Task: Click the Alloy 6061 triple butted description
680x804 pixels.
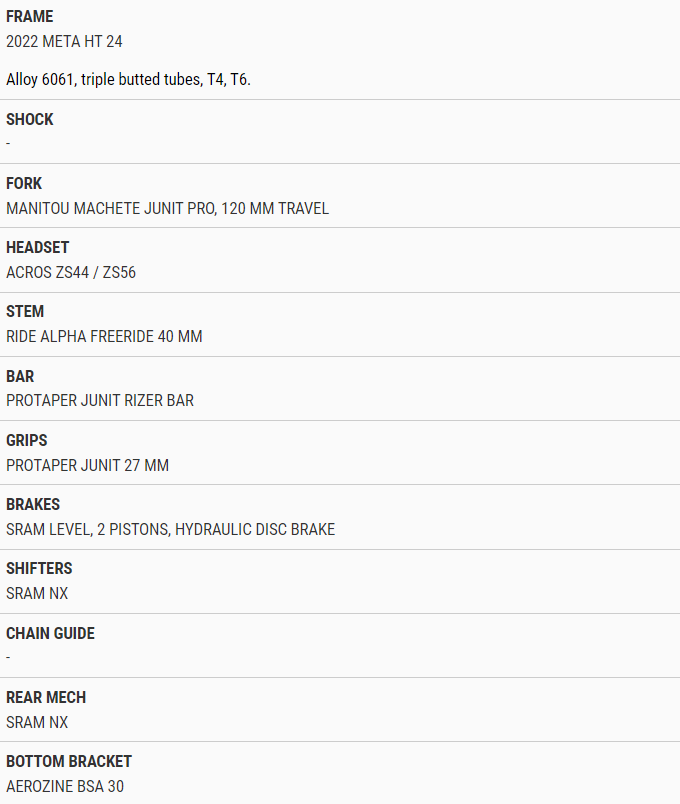Action: coord(128,79)
